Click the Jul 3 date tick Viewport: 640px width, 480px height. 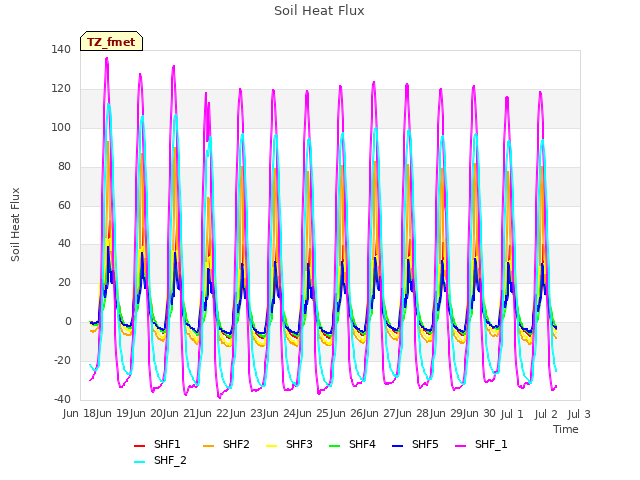(x=579, y=414)
